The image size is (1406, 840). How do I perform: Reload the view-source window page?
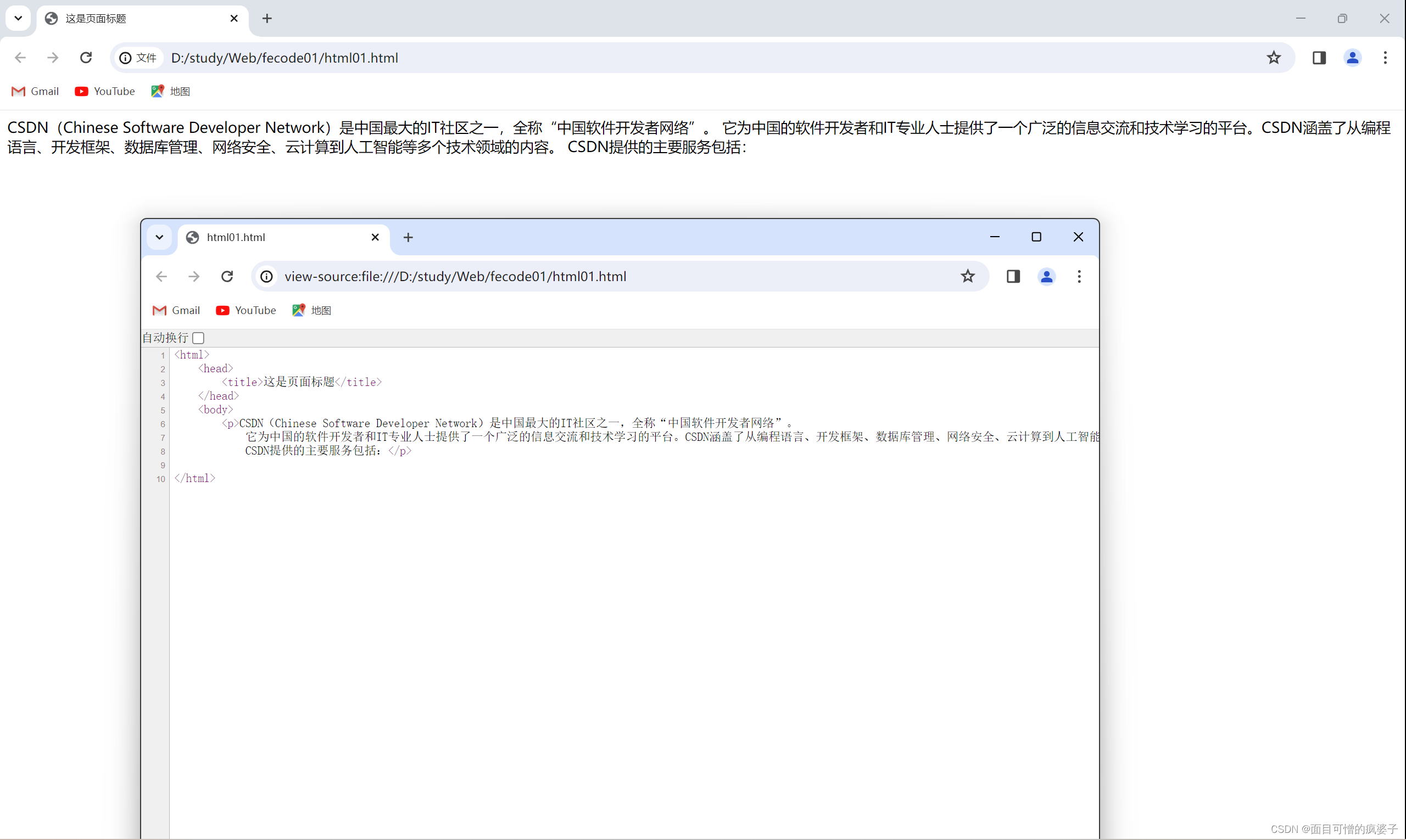227,276
